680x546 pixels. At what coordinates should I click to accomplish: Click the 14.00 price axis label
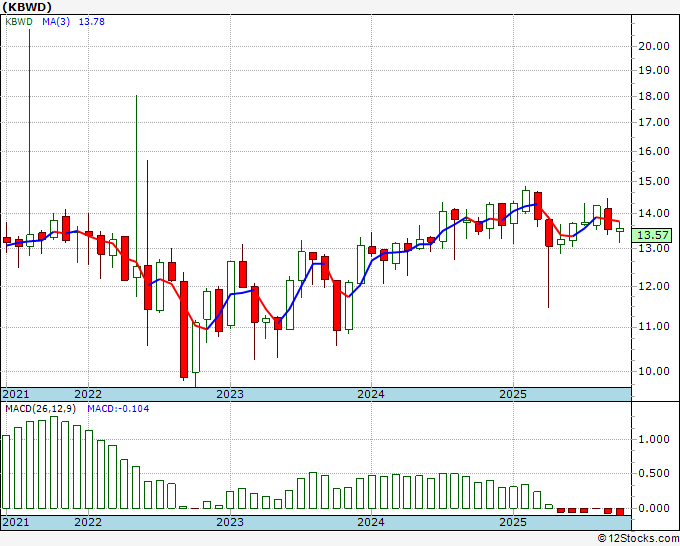tap(654, 213)
